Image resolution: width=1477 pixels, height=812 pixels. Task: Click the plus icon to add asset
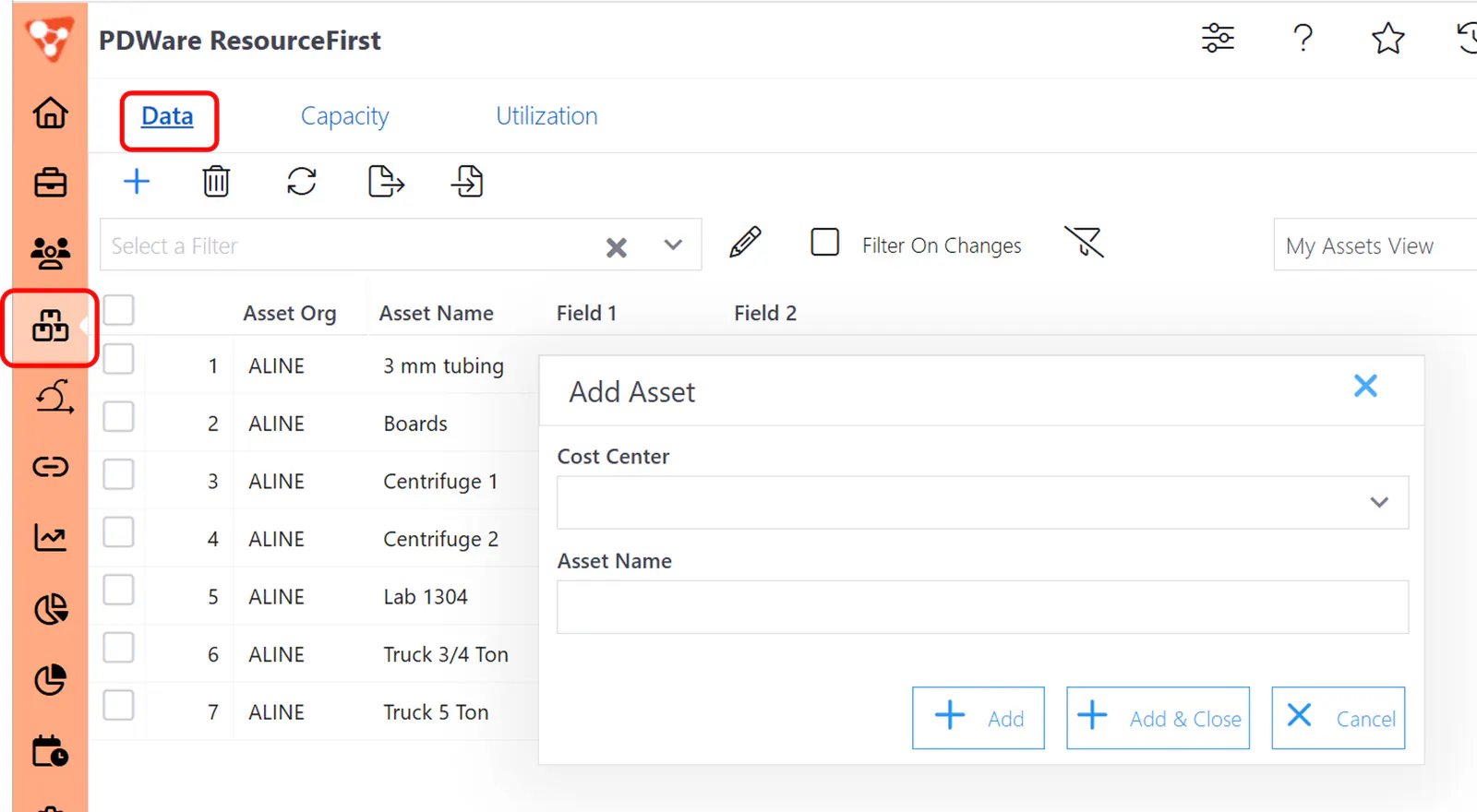(137, 181)
